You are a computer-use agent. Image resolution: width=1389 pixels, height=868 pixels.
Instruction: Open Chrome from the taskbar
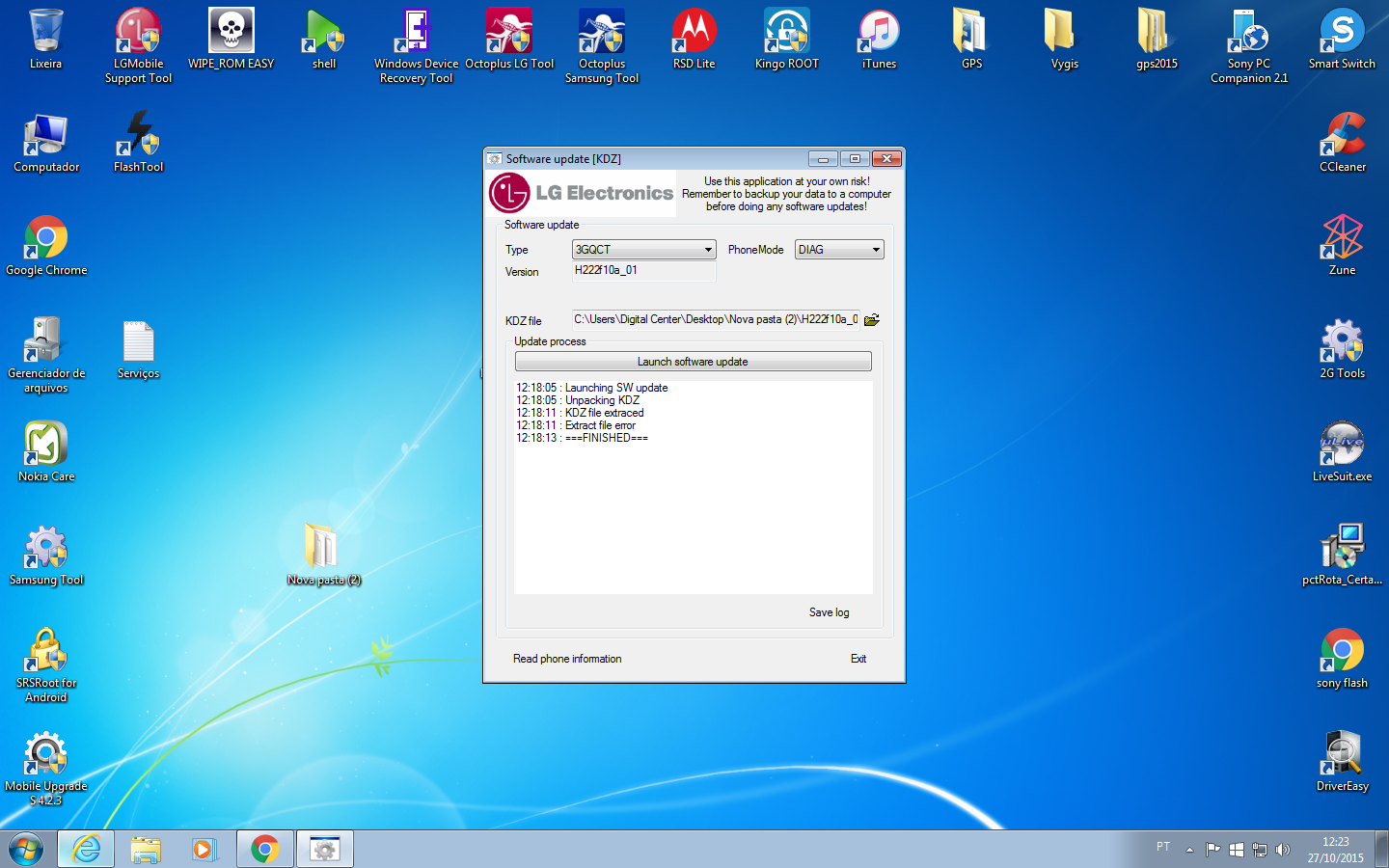point(264,849)
